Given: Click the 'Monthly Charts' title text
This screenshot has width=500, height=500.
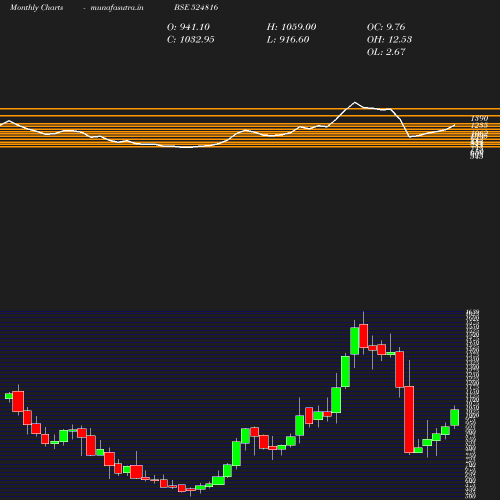Looking at the screenshot, I should point(36,7).
